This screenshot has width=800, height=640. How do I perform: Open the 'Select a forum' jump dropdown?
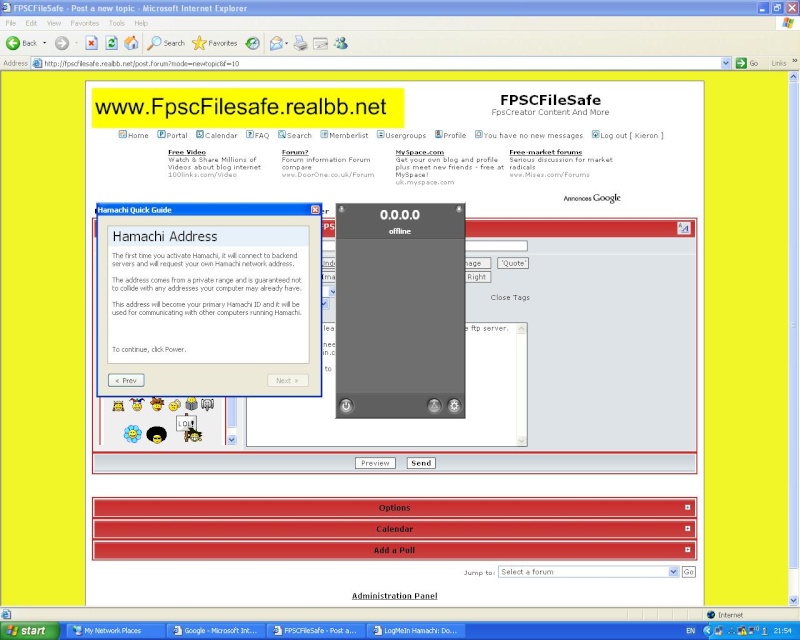tap(589, 572)
